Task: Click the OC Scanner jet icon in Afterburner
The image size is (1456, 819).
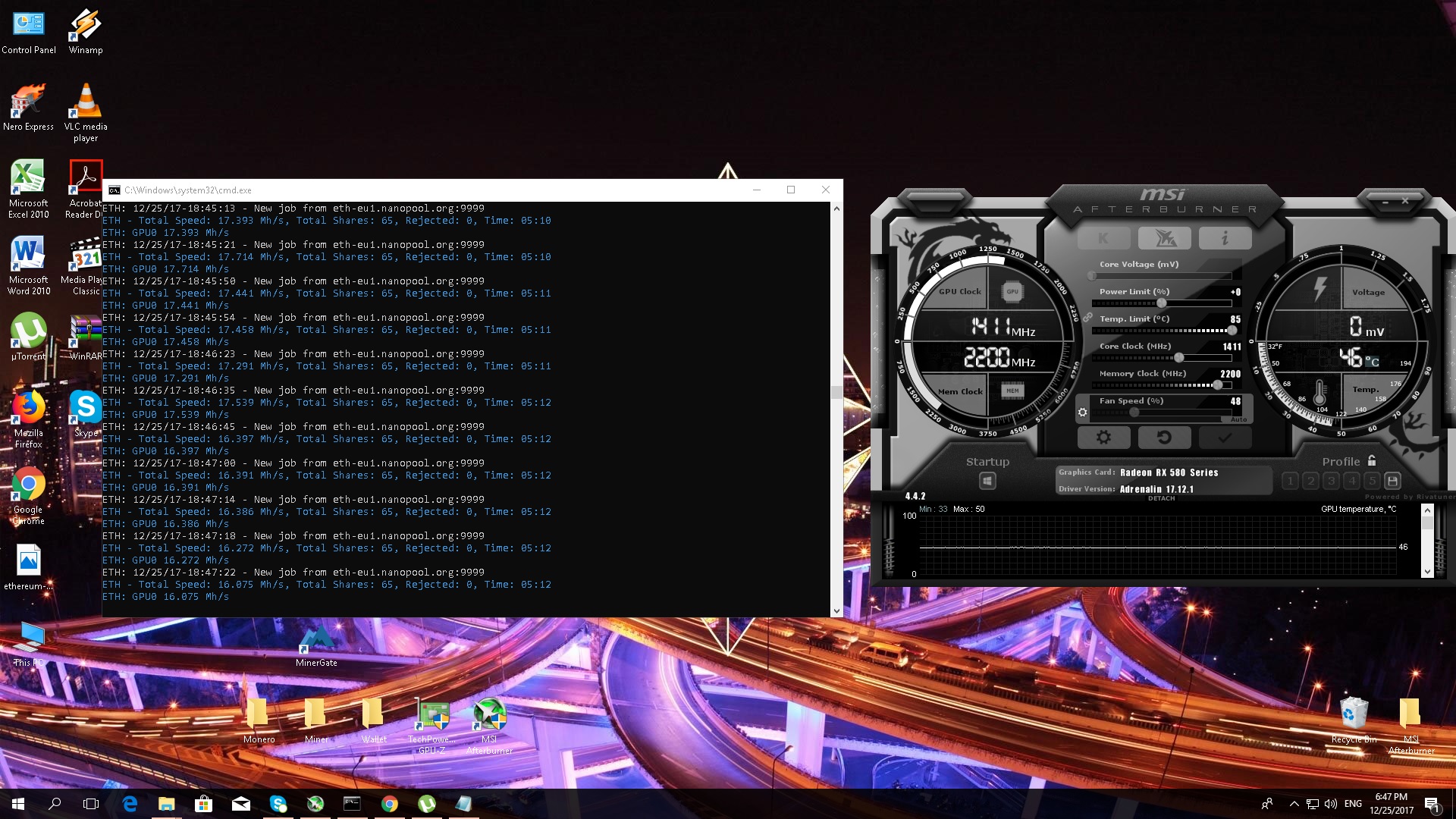Action: click(1164, 239)
